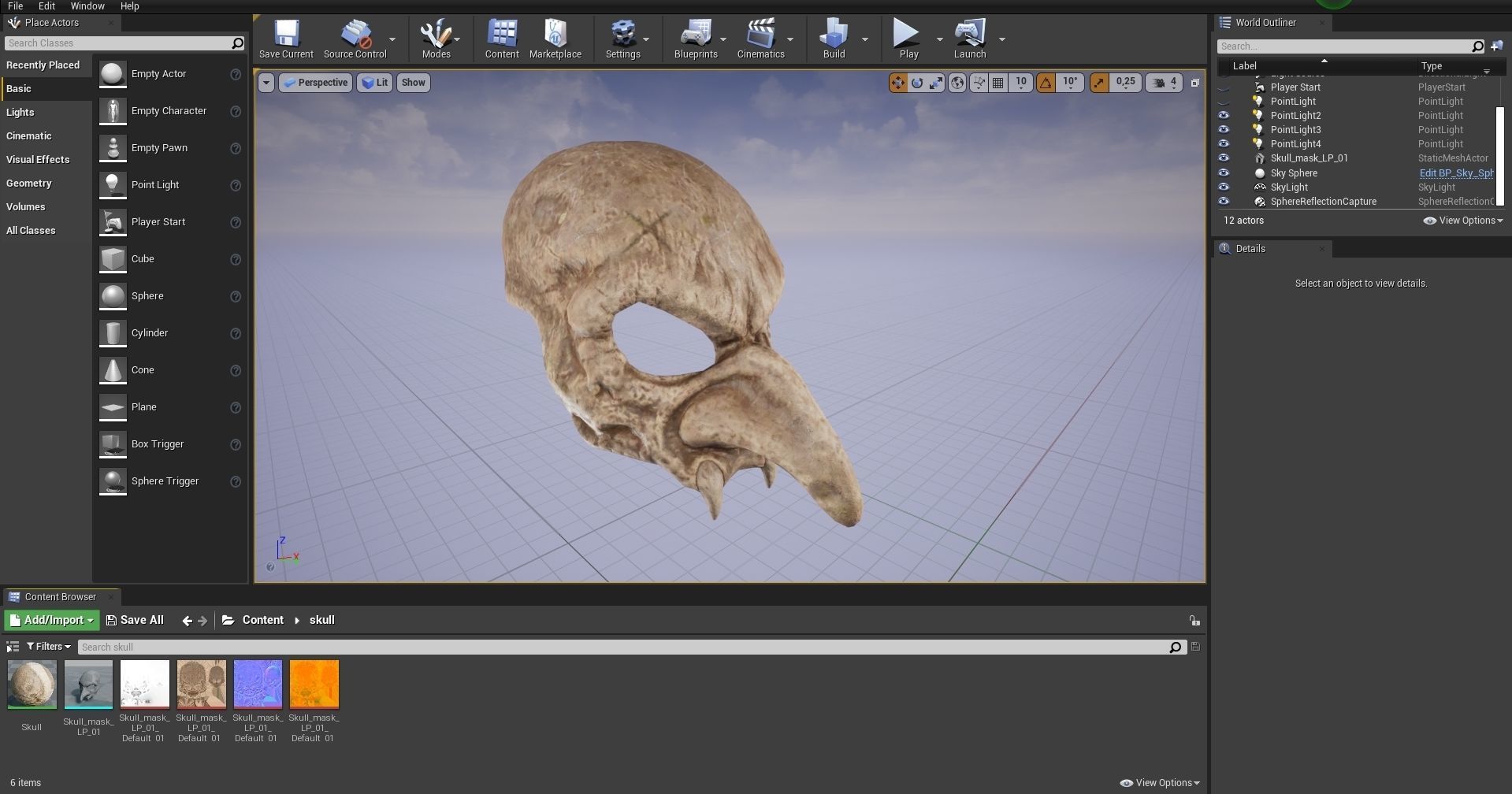Click the Add/Import button
The width and height of the screenshot is (1512, 794).
point(52,621)
